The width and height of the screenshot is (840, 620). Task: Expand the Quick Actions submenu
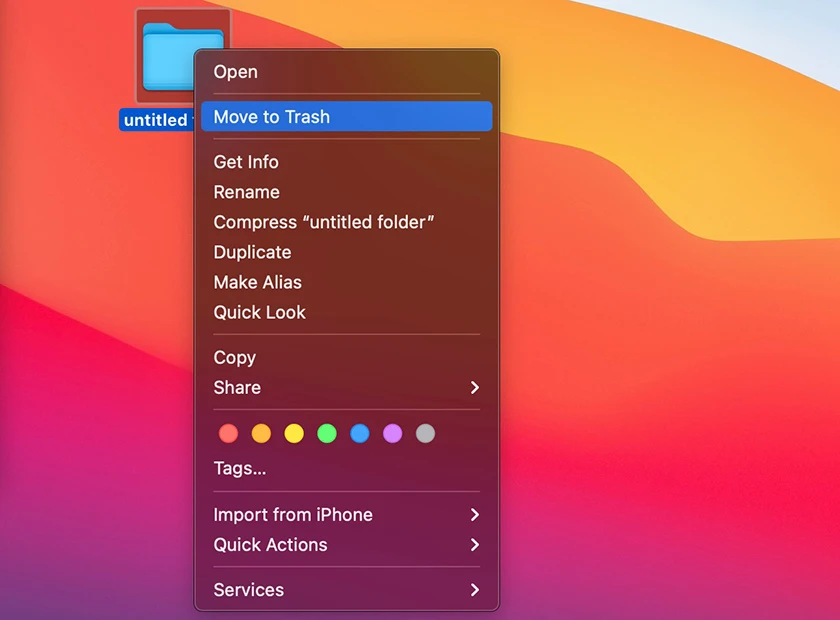point(347,544)
